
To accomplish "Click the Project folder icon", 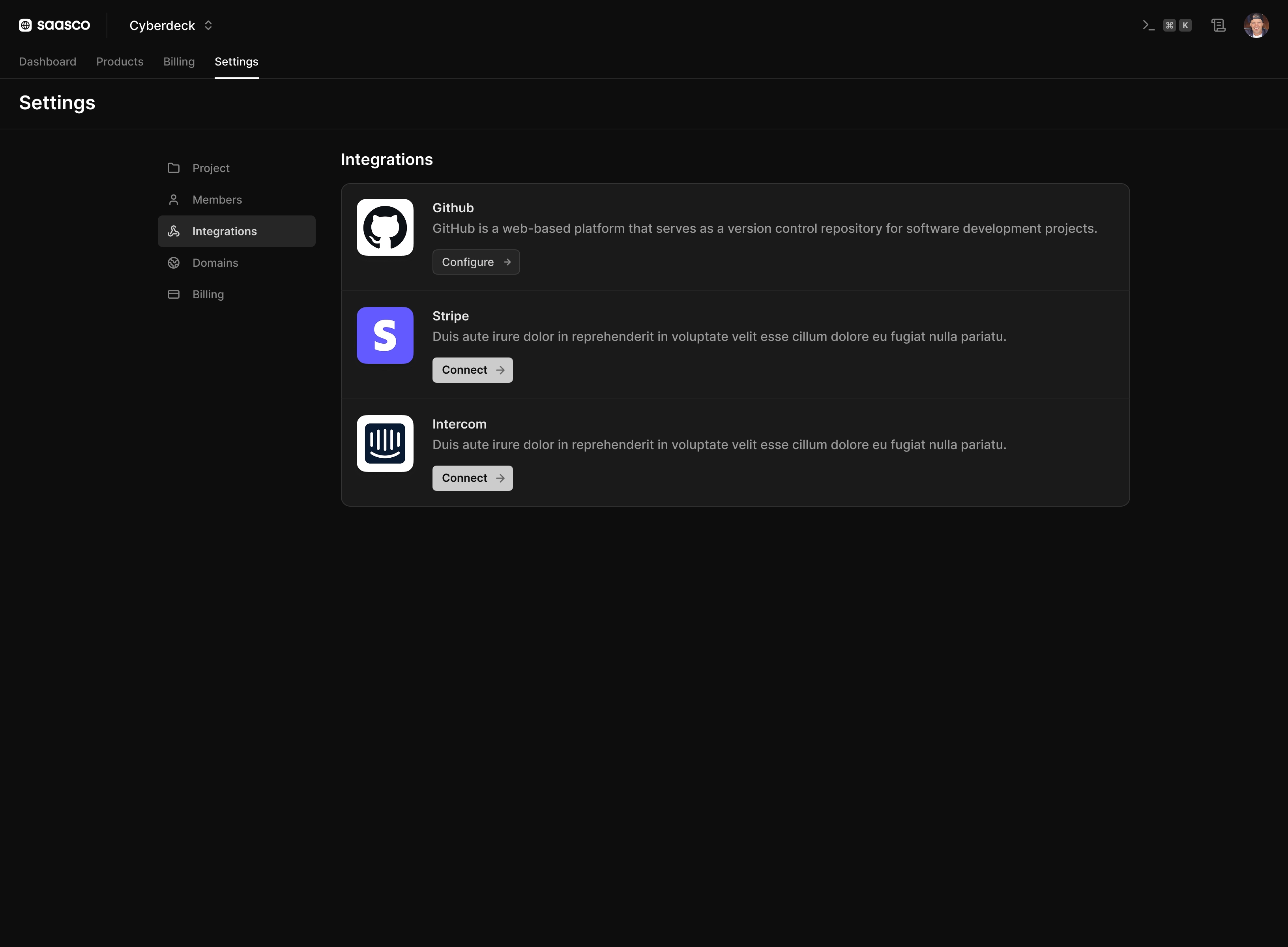I will click(x=174, y=168).
